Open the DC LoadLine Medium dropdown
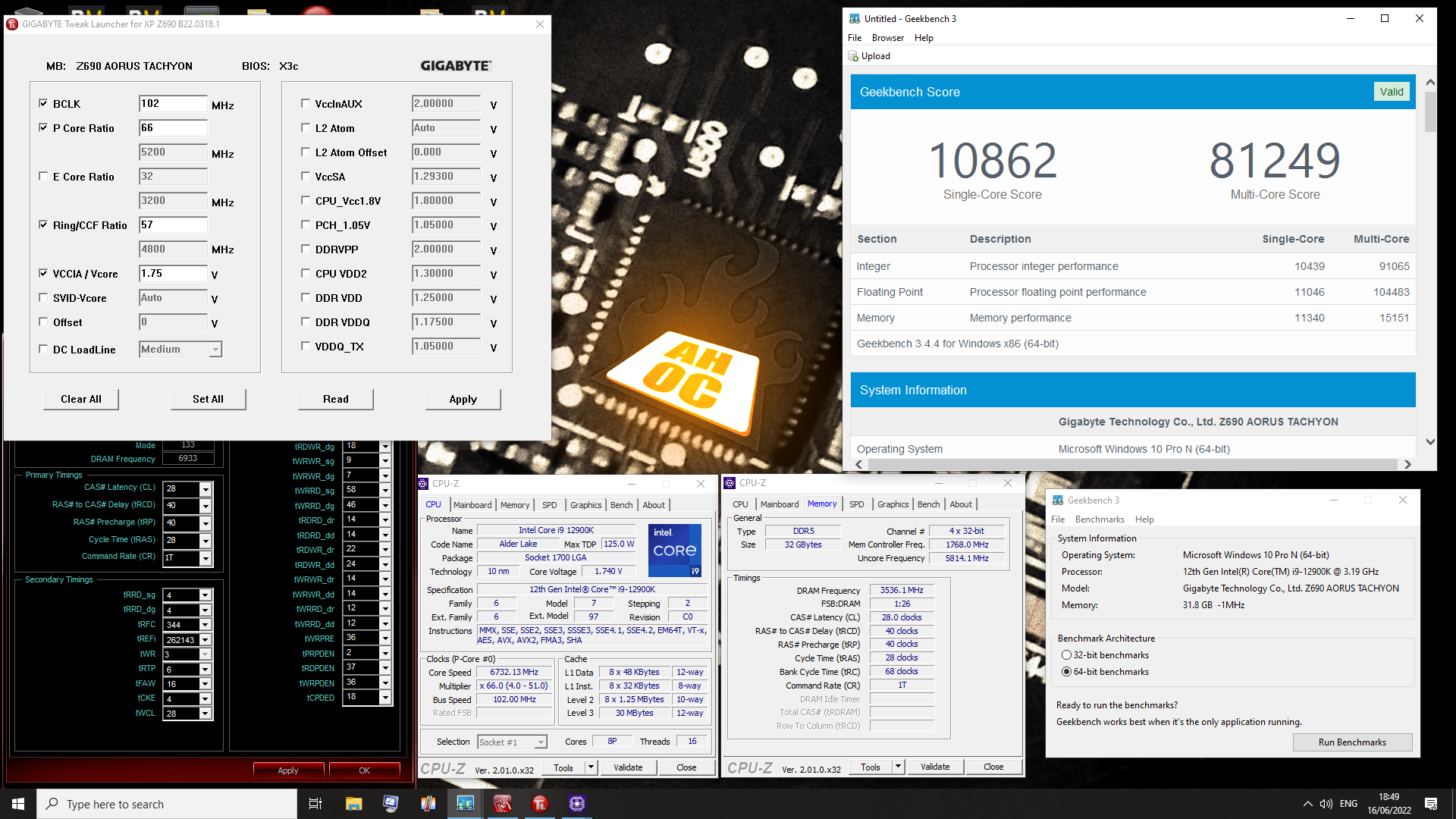 (x=215, y=350)
